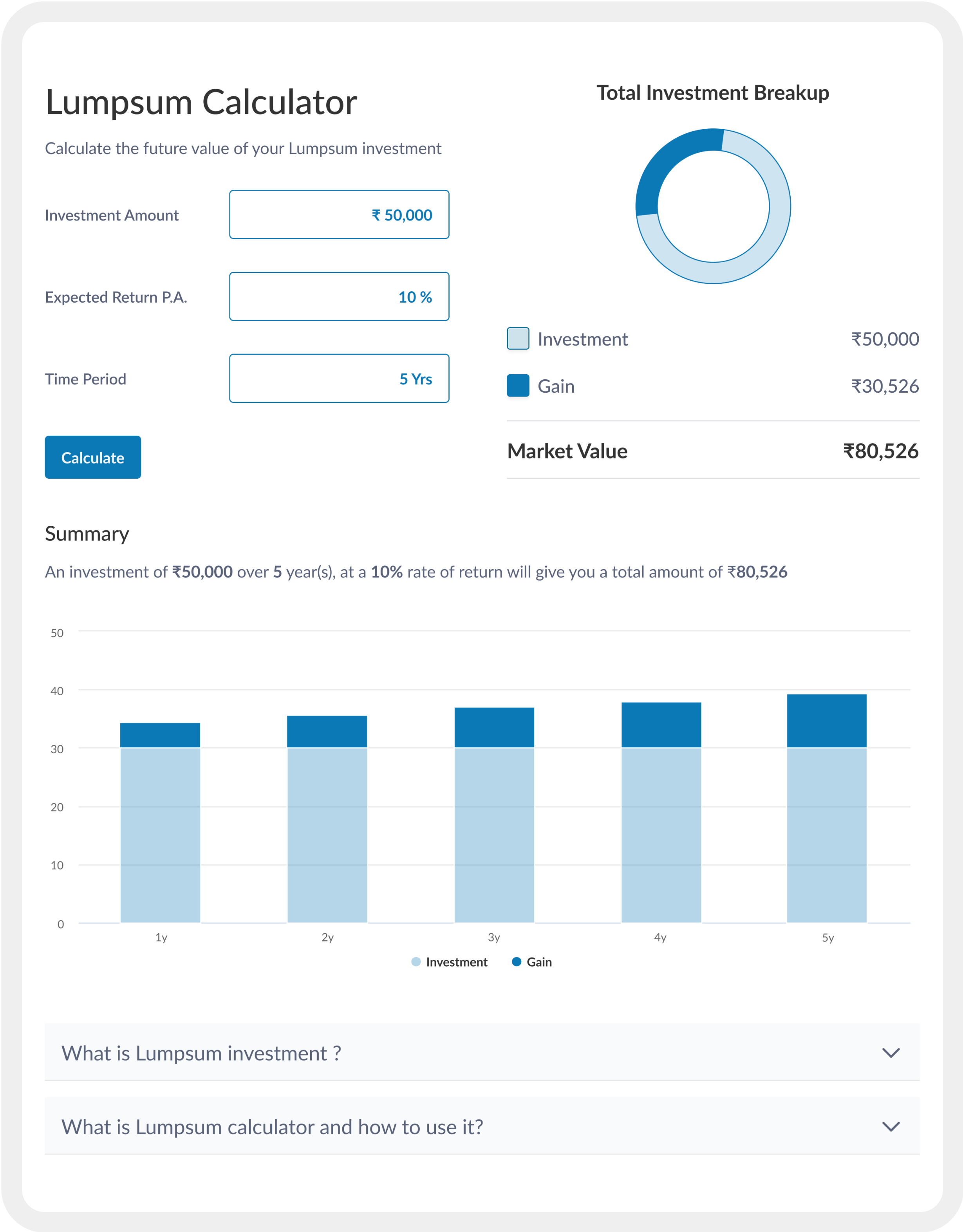Toggle Investment series in chart legend
963x1232 pixels.
coord(450,962)
